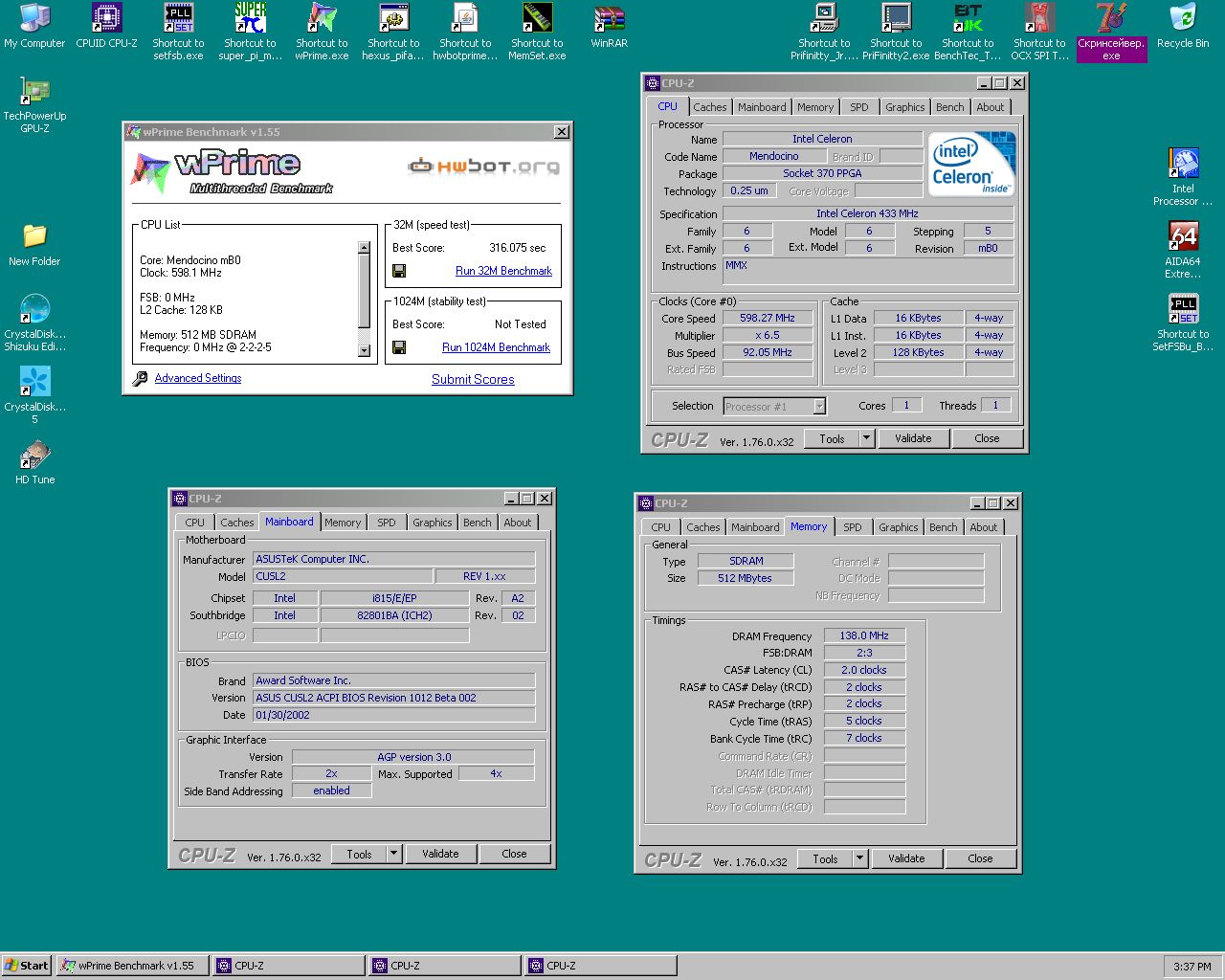The image size is (1225, 980).
Task: Click the Bus Speed value 92.05 MHz
Action: coord(768,352)
